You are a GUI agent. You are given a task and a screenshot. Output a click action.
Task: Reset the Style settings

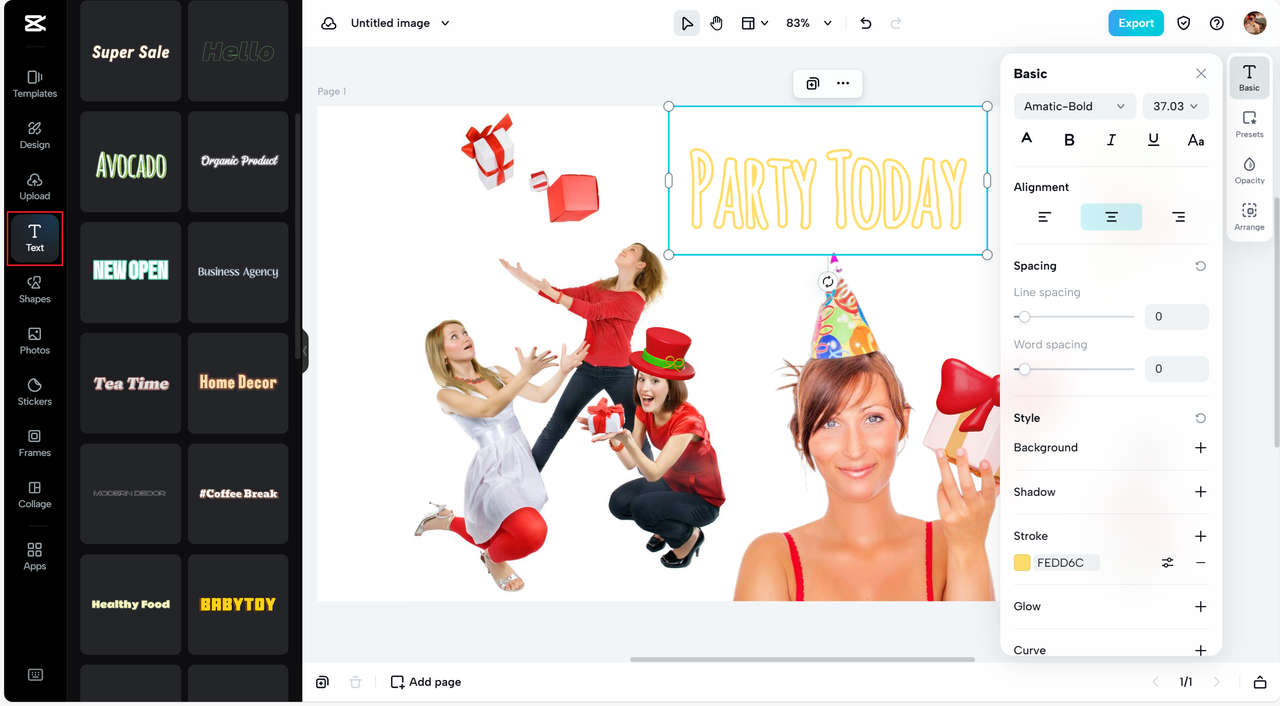pyautogui.click(x=1201, y=418)
